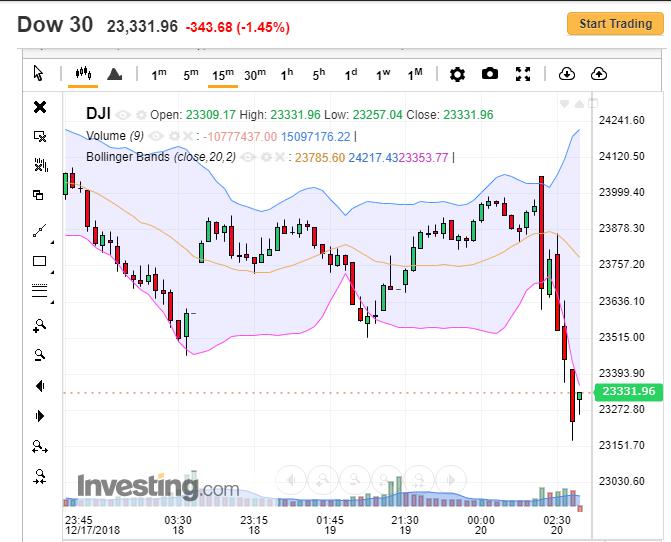Switch to the area chart type

tap(114, 74)
